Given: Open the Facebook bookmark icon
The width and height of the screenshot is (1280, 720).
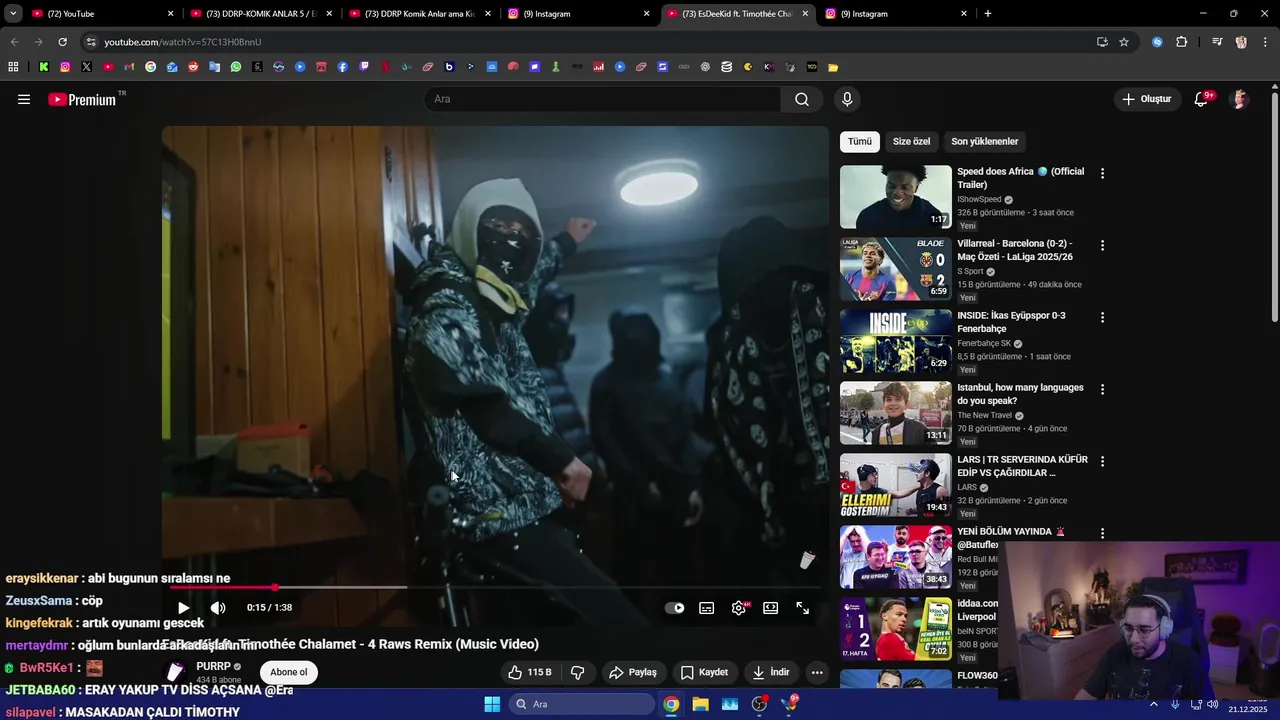Looking at the screenshot, I should [343, 67].
